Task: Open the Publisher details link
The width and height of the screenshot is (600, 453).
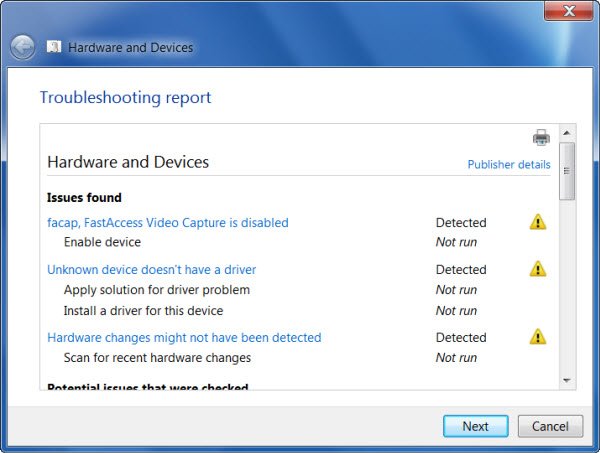Action: pos(508,165)
